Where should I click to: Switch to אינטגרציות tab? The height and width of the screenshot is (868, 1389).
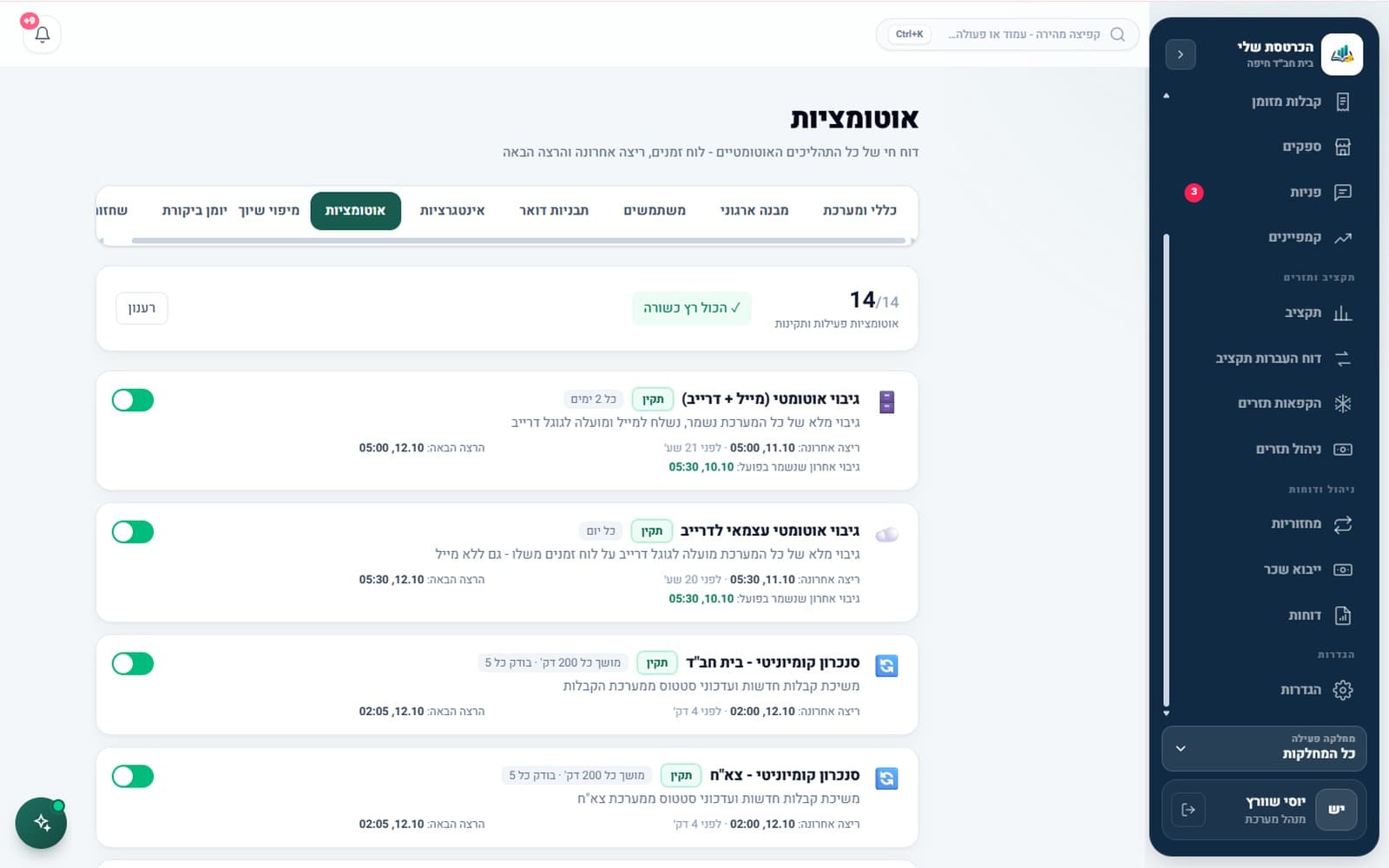pyautogui.click(x=452, y=210)
